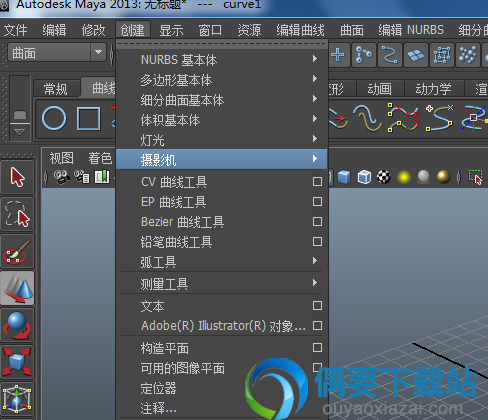Click the curve S-shaped status icon
The height and width of the screenshot is (420, 488).
(x=389, y=55)
